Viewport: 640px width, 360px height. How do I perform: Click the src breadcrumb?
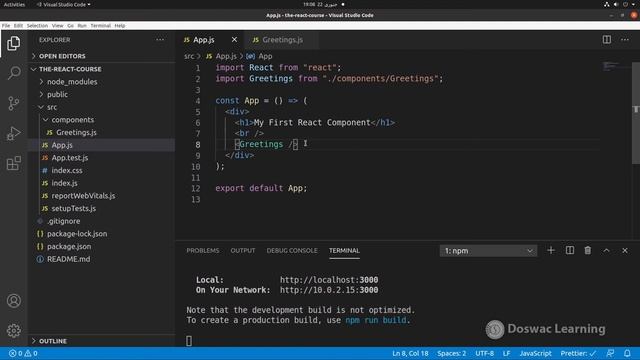(189, 56)
